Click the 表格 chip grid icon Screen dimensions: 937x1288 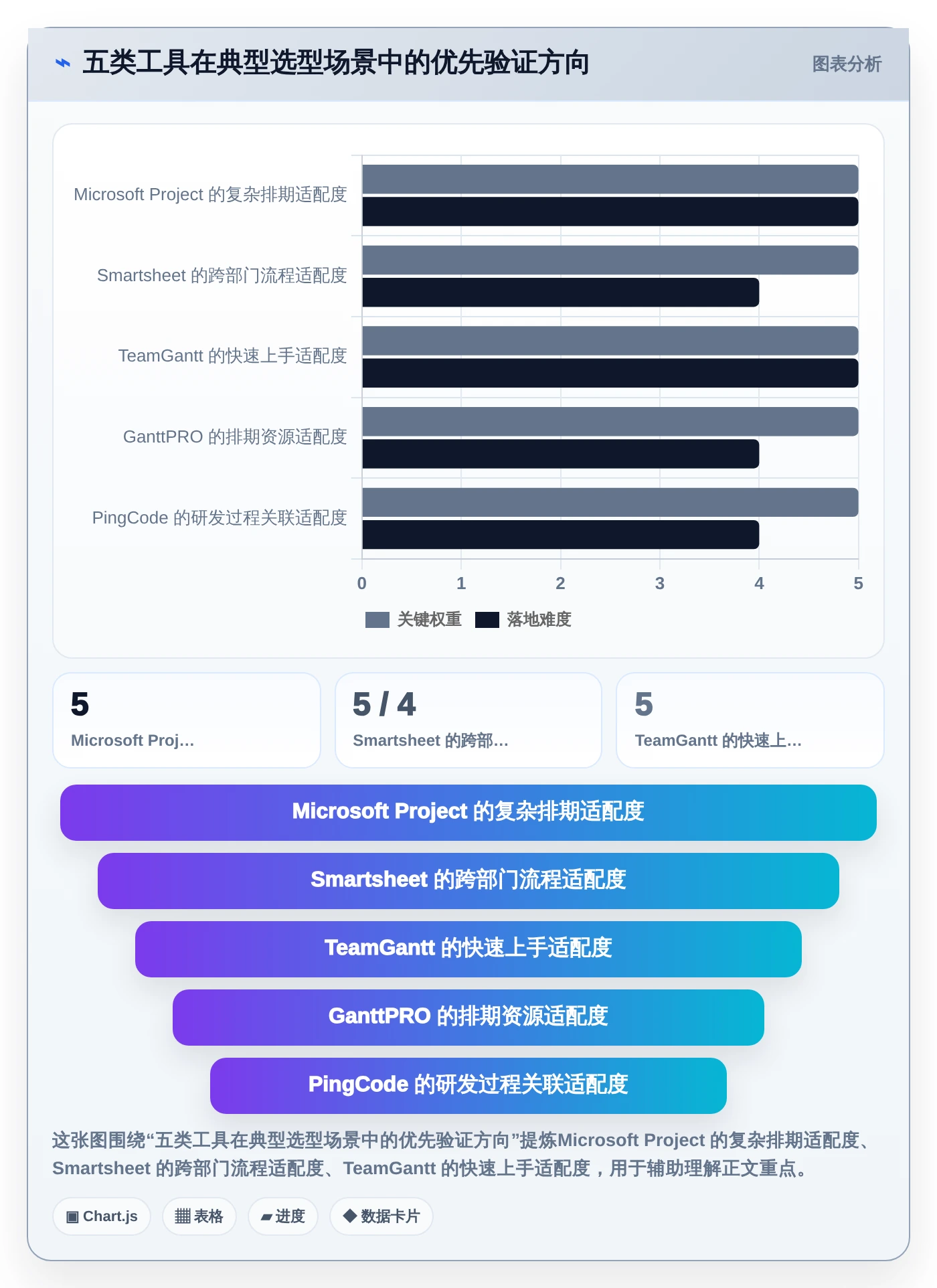point(183,1216)
